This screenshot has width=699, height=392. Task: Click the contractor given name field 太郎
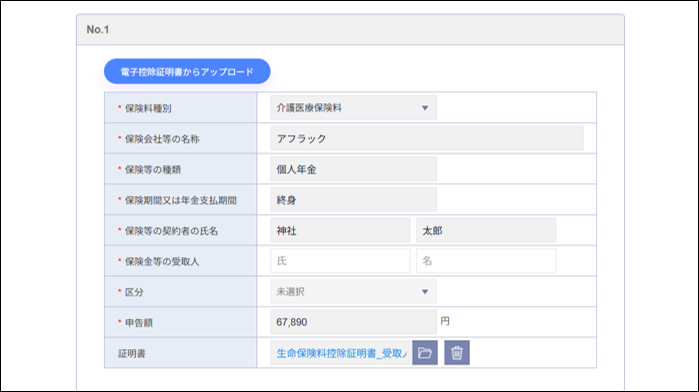486,230
